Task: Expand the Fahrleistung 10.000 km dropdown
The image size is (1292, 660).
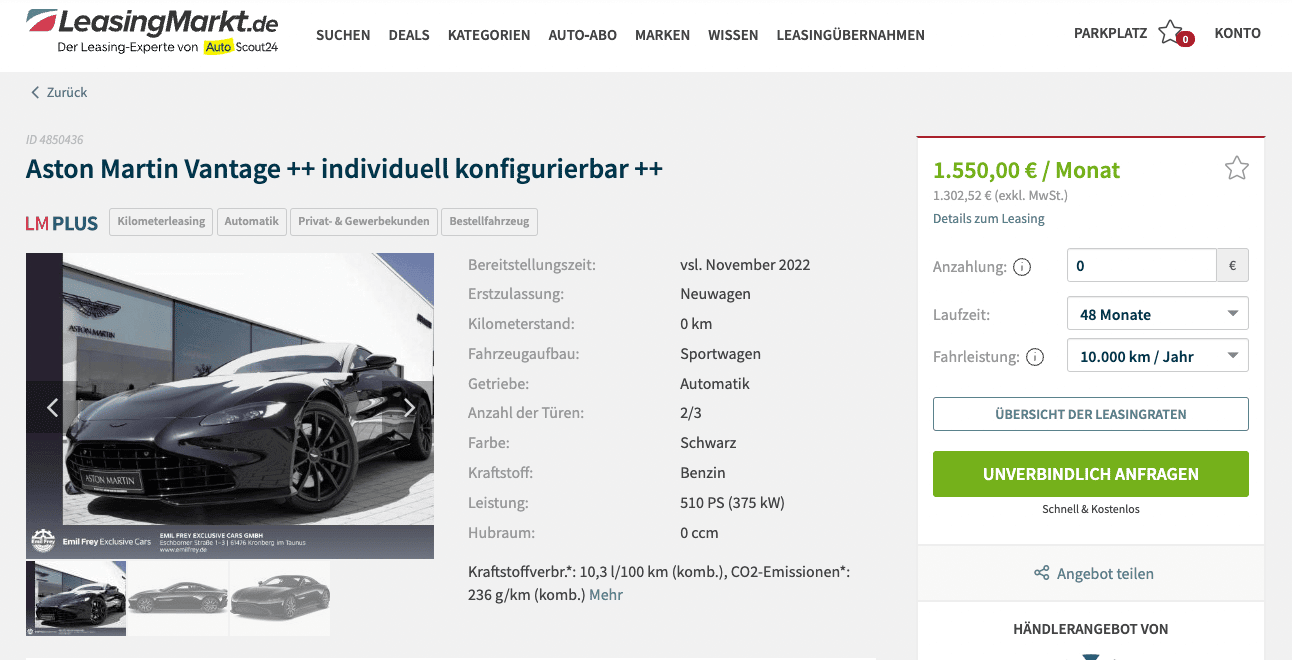Action: point(1158,356)
